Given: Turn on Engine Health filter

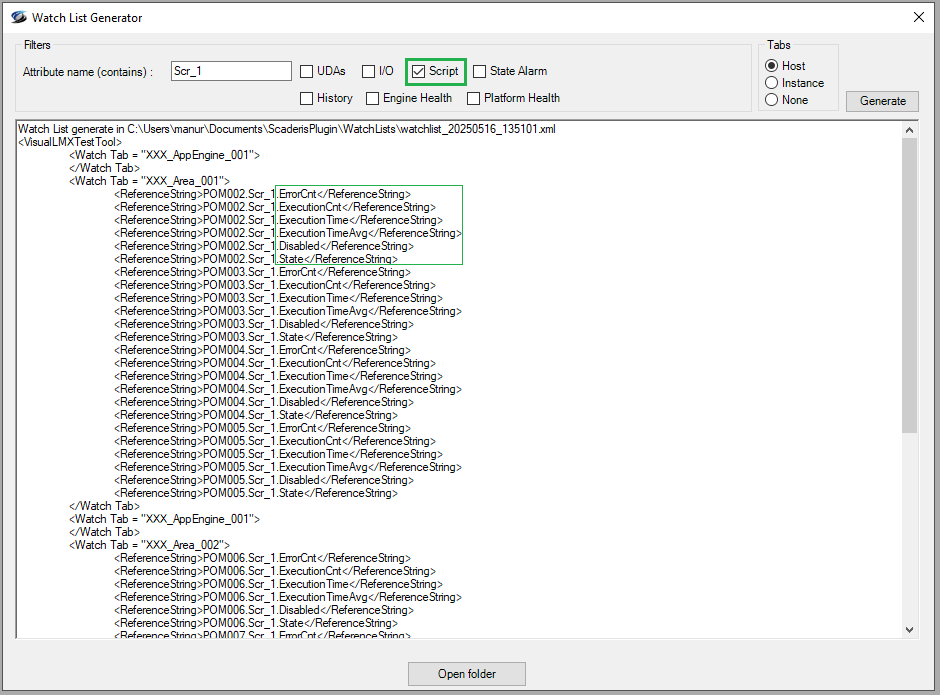Looking at the screenshot, I should pos(373,98).
